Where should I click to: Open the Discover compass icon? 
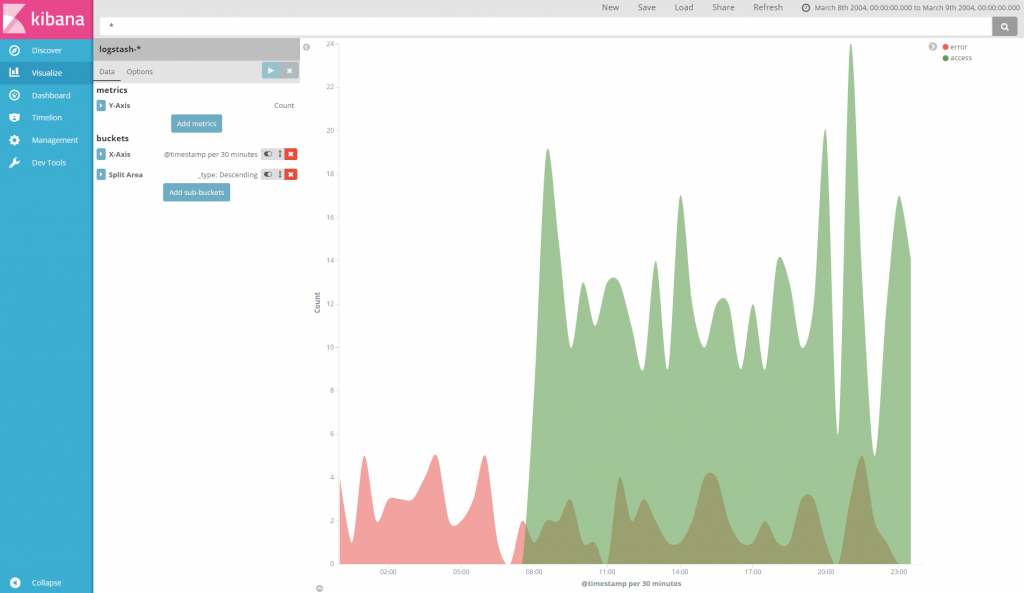coord(14,50)
